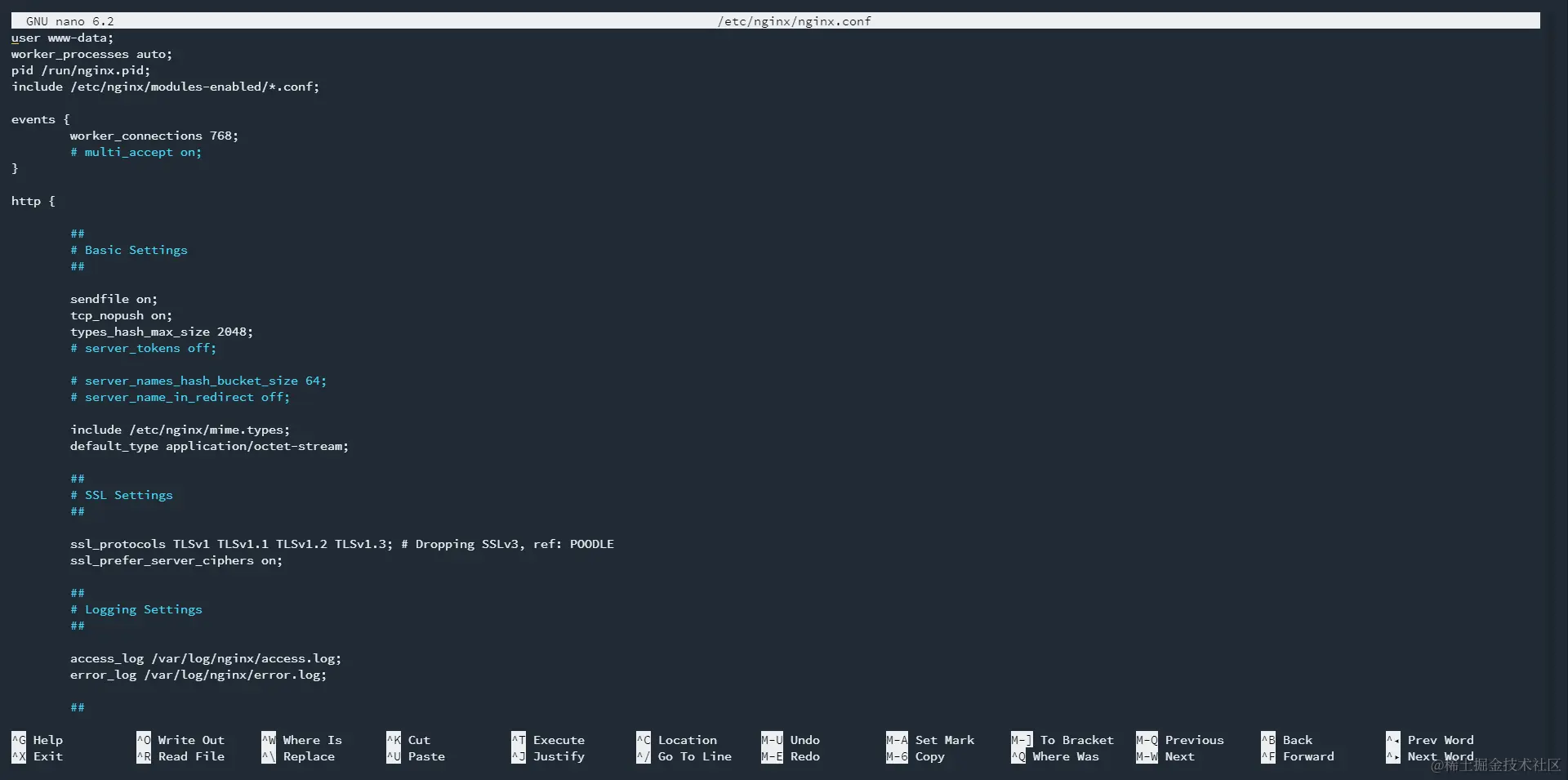The height and width of the screenshot is (780, 1568).
Task: Place cursor on 'worker_processes auto;' line
Action: (92, 54)
